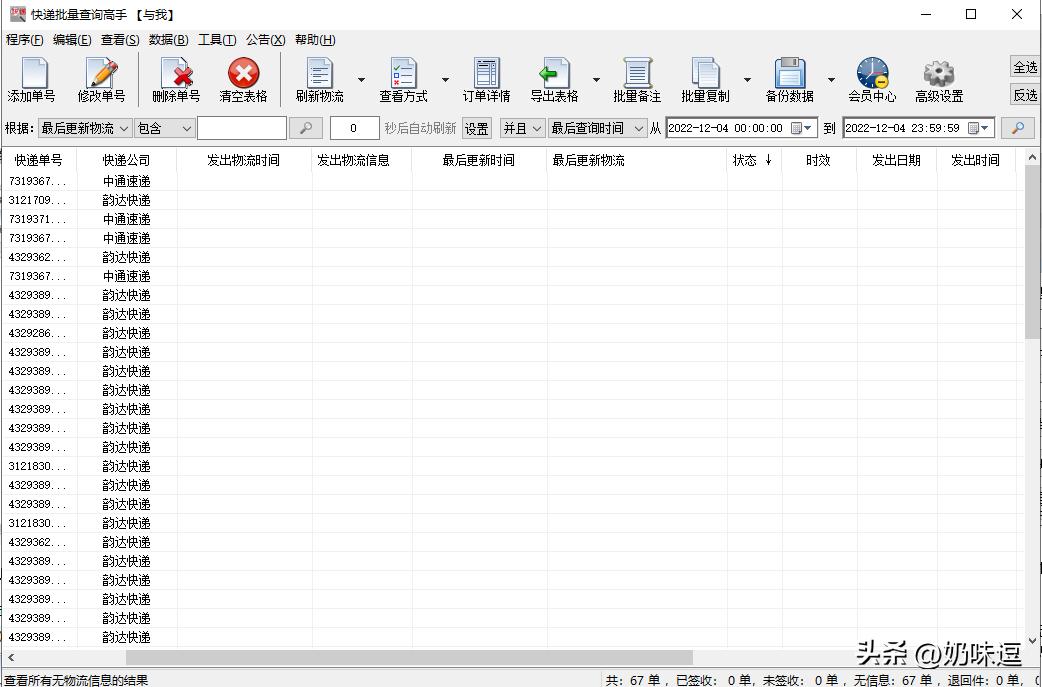Click the vertical scrollbar up arrow
The width and height of the screenshot is (1042, 687).
pos(1033,157)
